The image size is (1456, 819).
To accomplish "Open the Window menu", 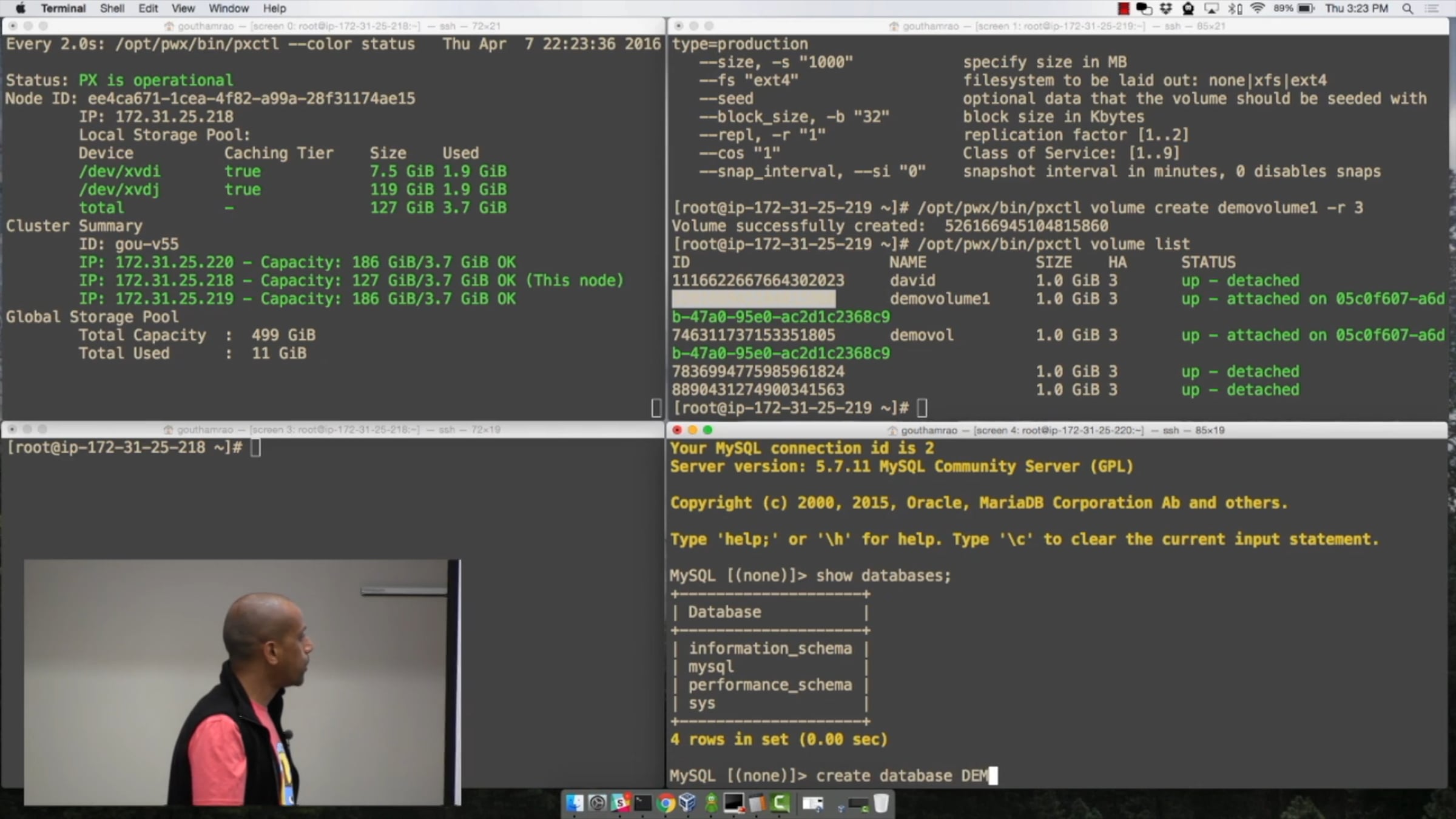I will coord(228,8).
